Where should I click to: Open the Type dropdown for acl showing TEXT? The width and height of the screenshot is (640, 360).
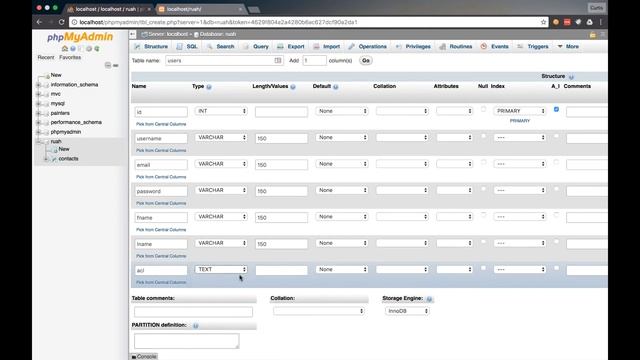click(221, 269)
